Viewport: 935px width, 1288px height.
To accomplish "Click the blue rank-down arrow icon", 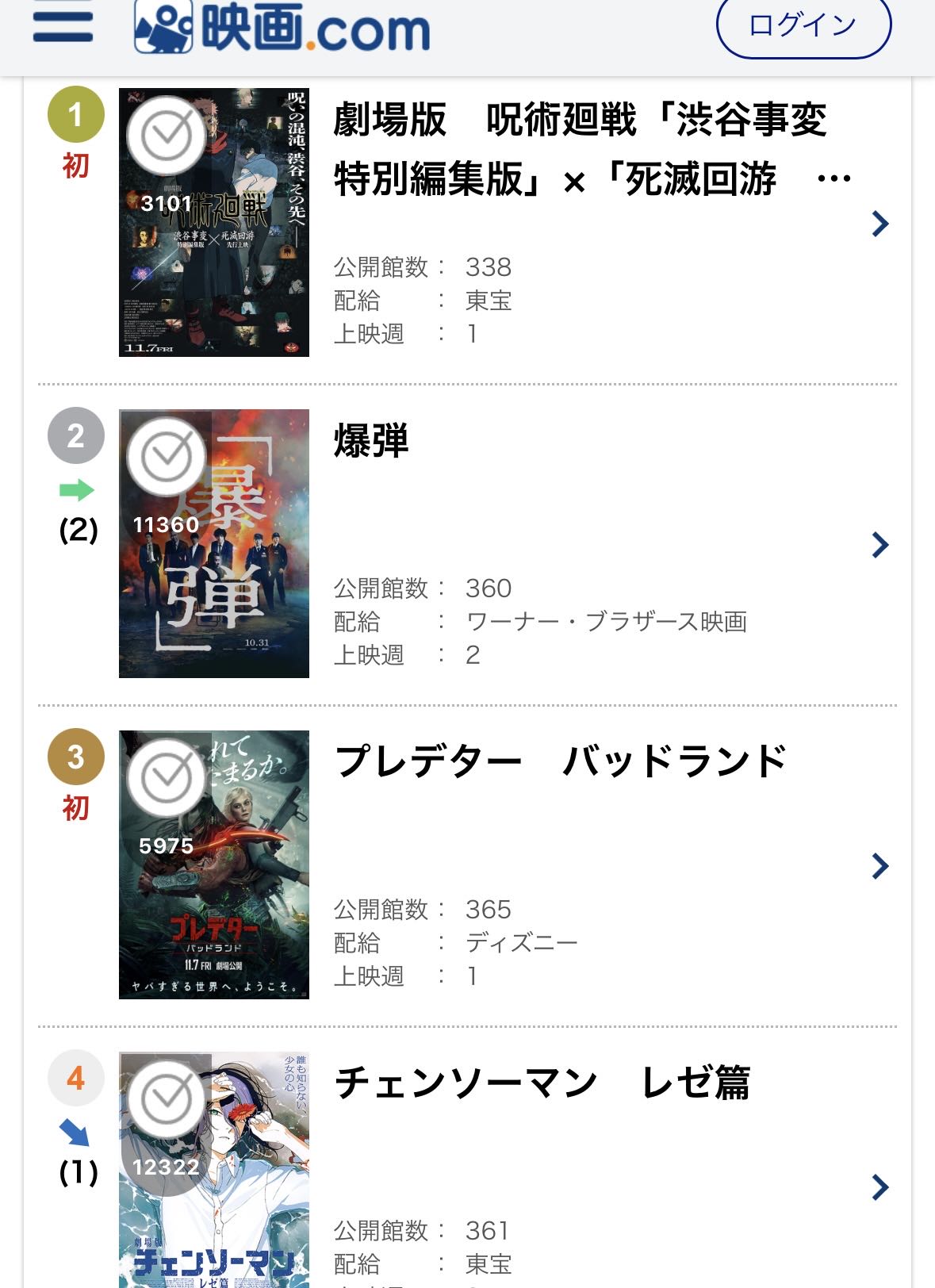I will coord(75,1133).
